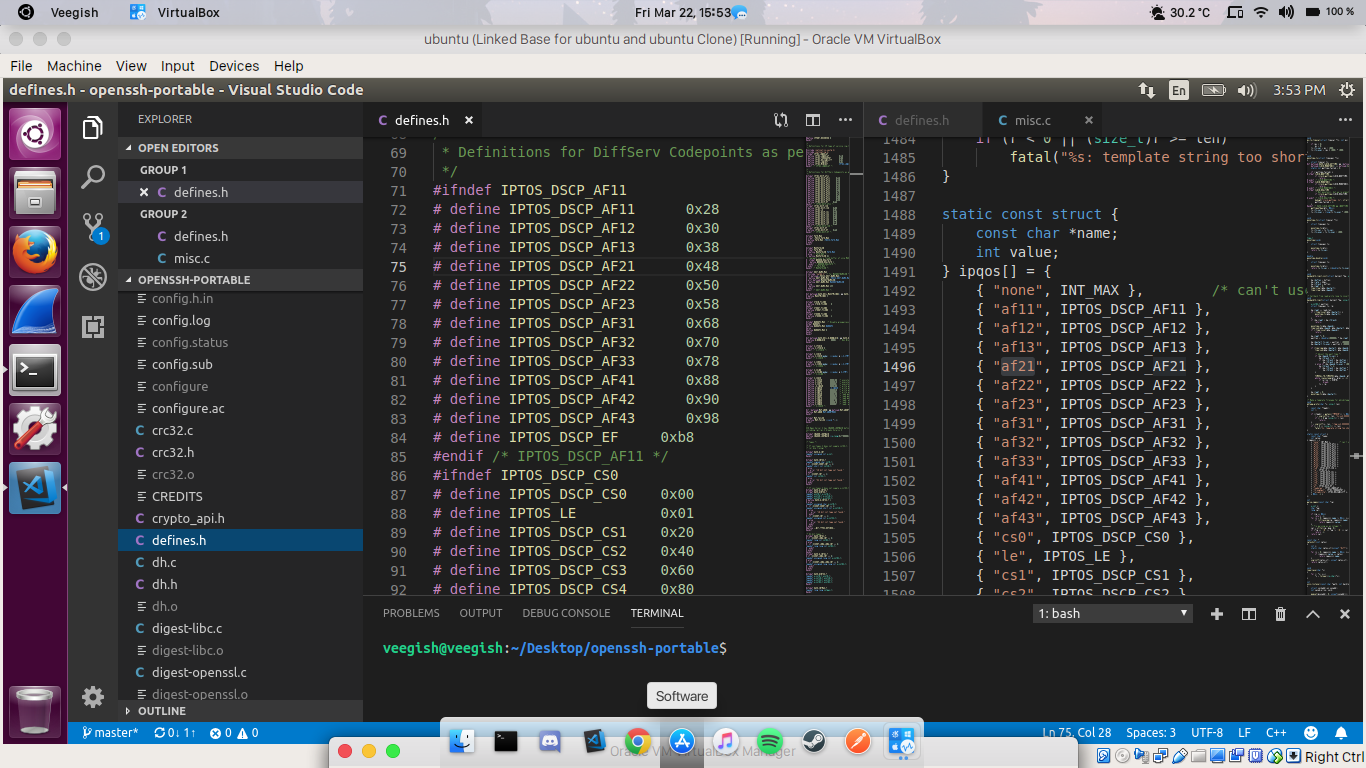The width and height of the screenshot is (1366, 768).
Task: Click the smiley feedback icon in status bar
Action: [1311, 732]
